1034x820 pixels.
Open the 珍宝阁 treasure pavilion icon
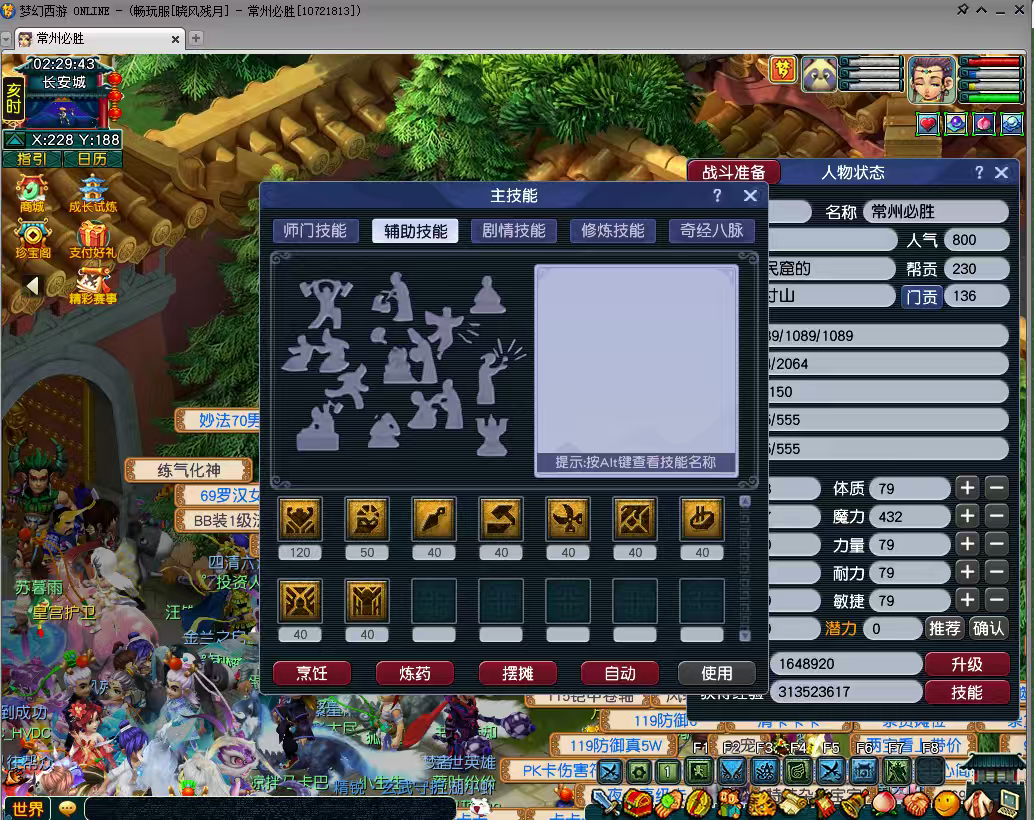[x=32, y=239]
